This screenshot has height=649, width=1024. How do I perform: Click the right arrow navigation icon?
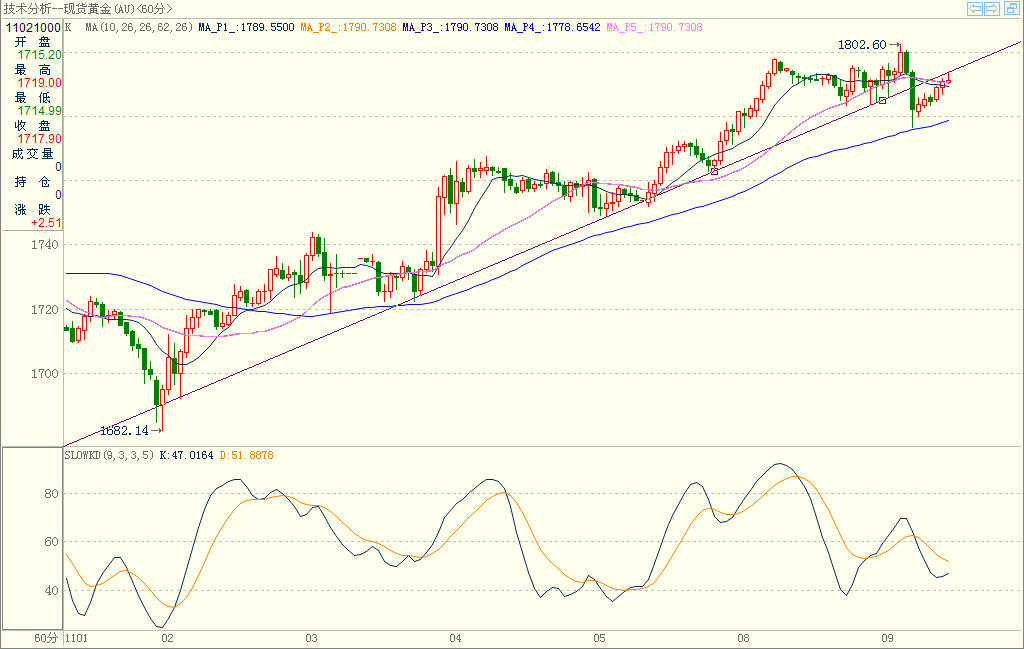click(x=991, y=8)
